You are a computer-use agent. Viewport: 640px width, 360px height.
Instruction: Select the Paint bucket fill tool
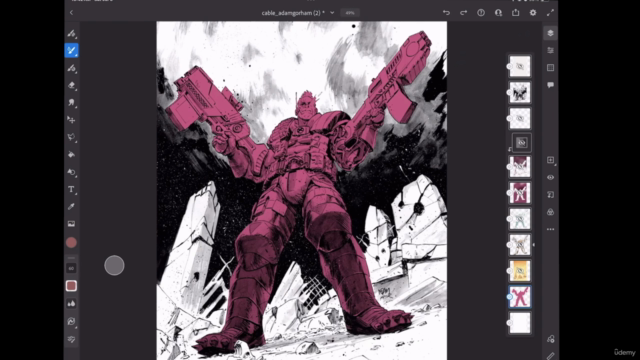[x=71, y=155]
